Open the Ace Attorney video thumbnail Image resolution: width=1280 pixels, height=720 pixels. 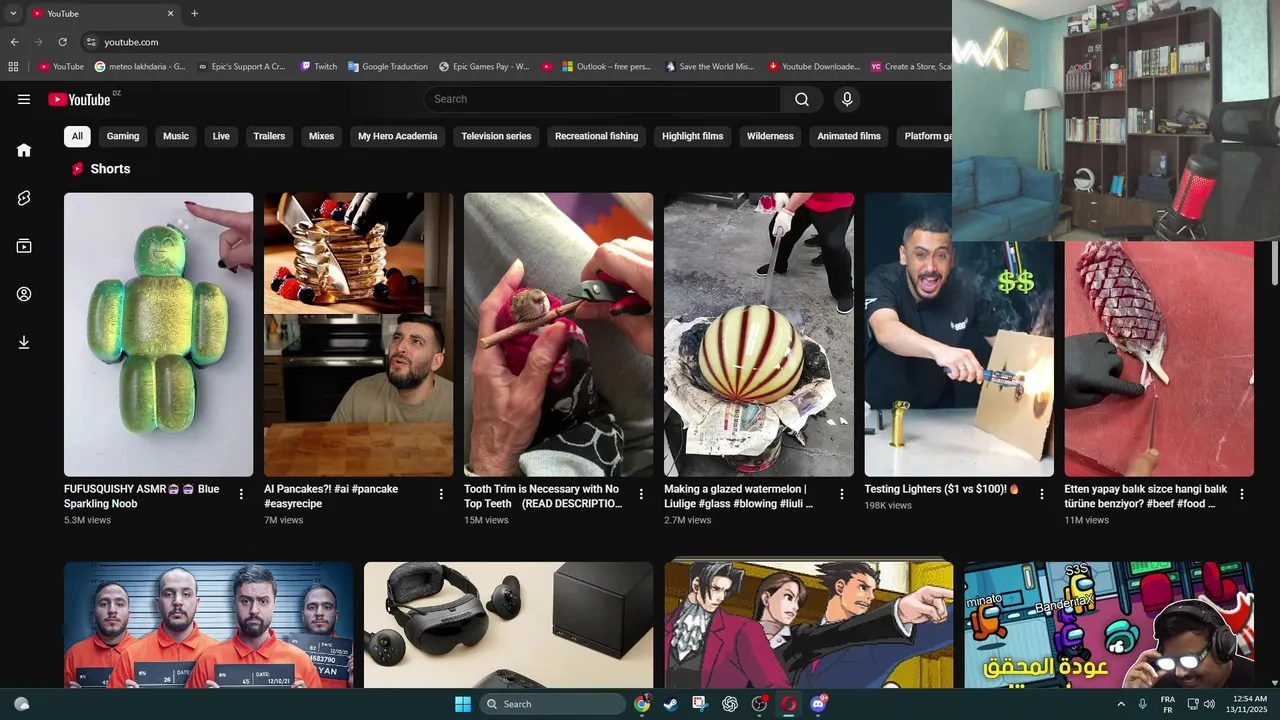coord(809,623)
